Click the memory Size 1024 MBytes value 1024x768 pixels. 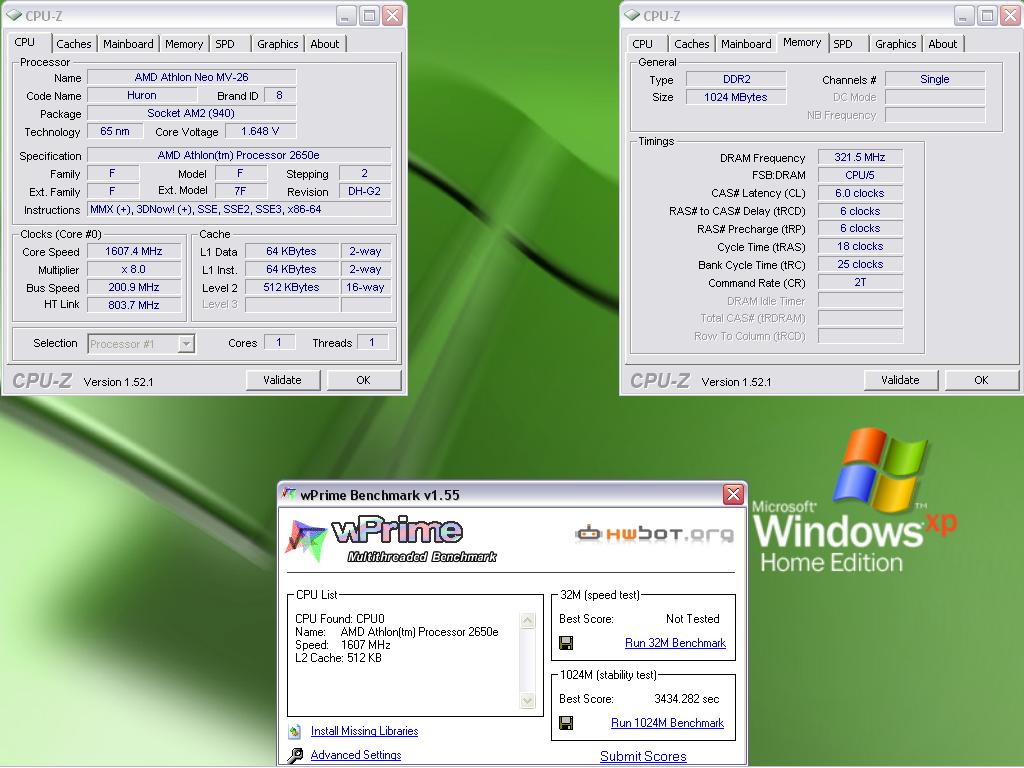tap(736, 97)
